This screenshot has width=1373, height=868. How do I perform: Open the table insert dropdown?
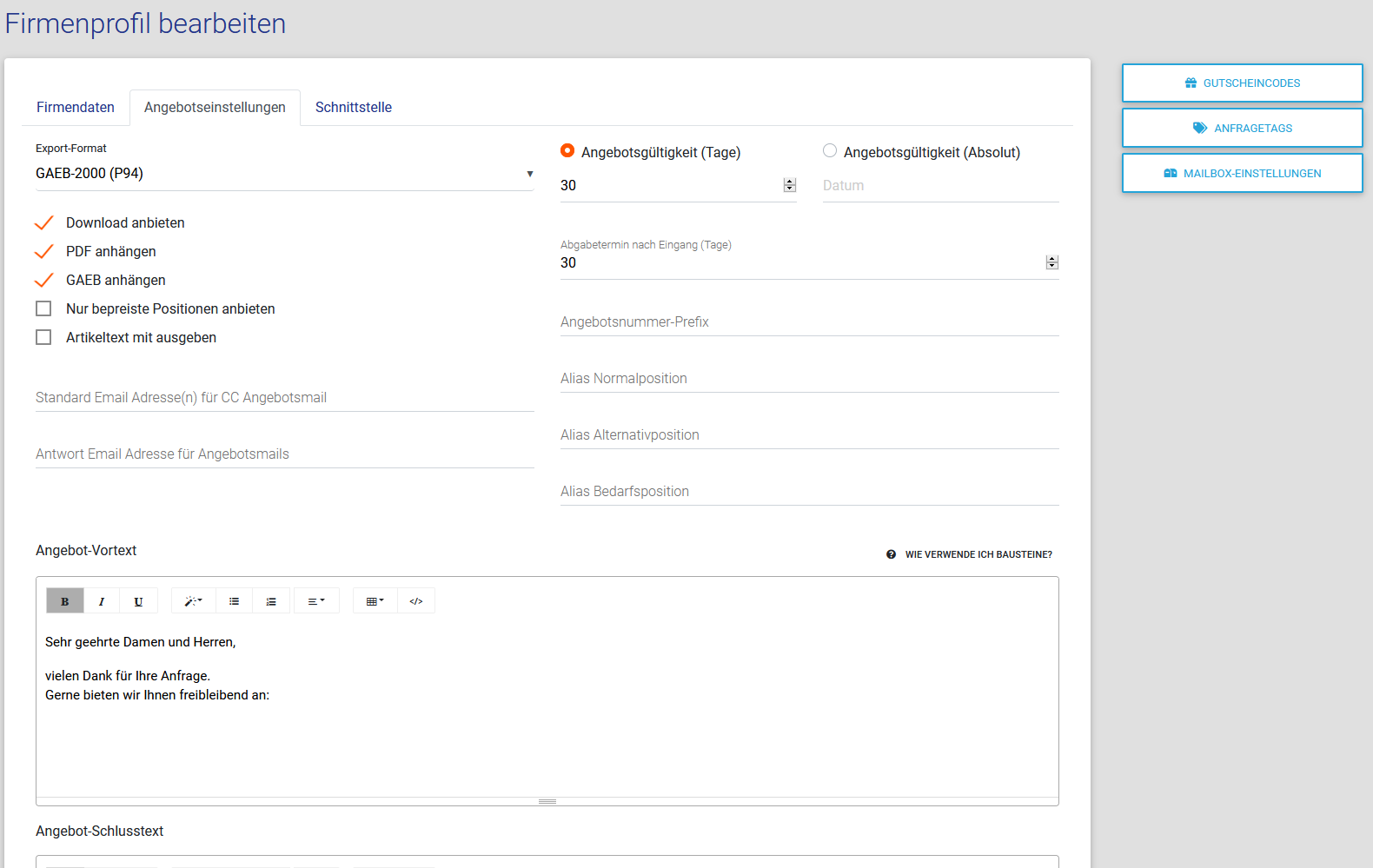tap(375, 601)
